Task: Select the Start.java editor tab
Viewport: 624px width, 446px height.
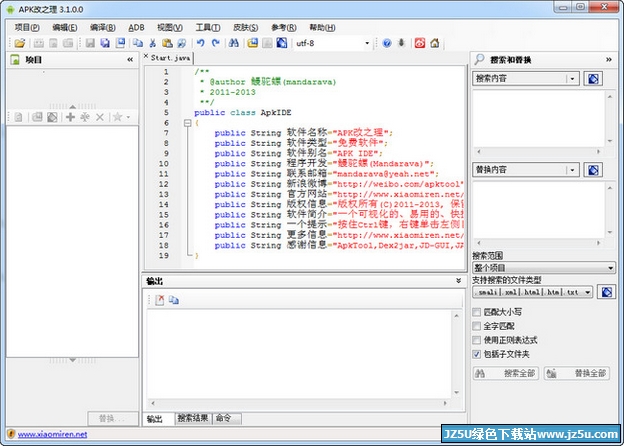Action: tap(170, 58)
